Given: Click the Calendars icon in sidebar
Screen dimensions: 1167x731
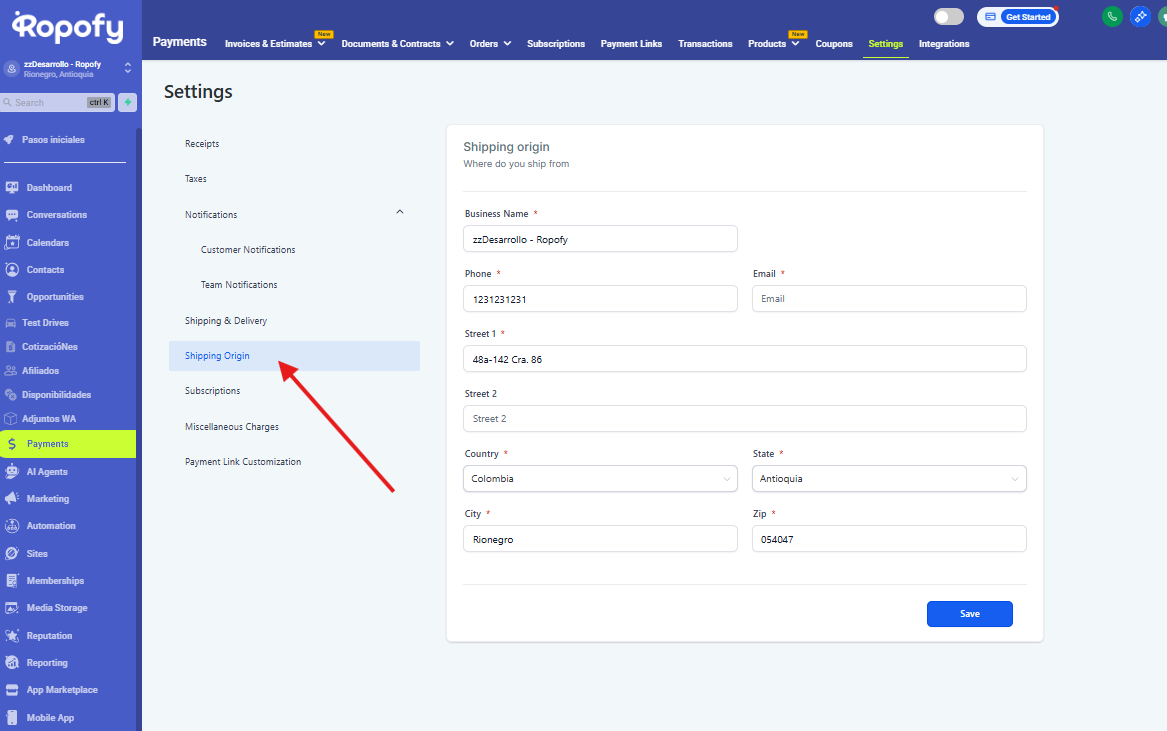Looking at the screenshot, I should pos(12,242).
